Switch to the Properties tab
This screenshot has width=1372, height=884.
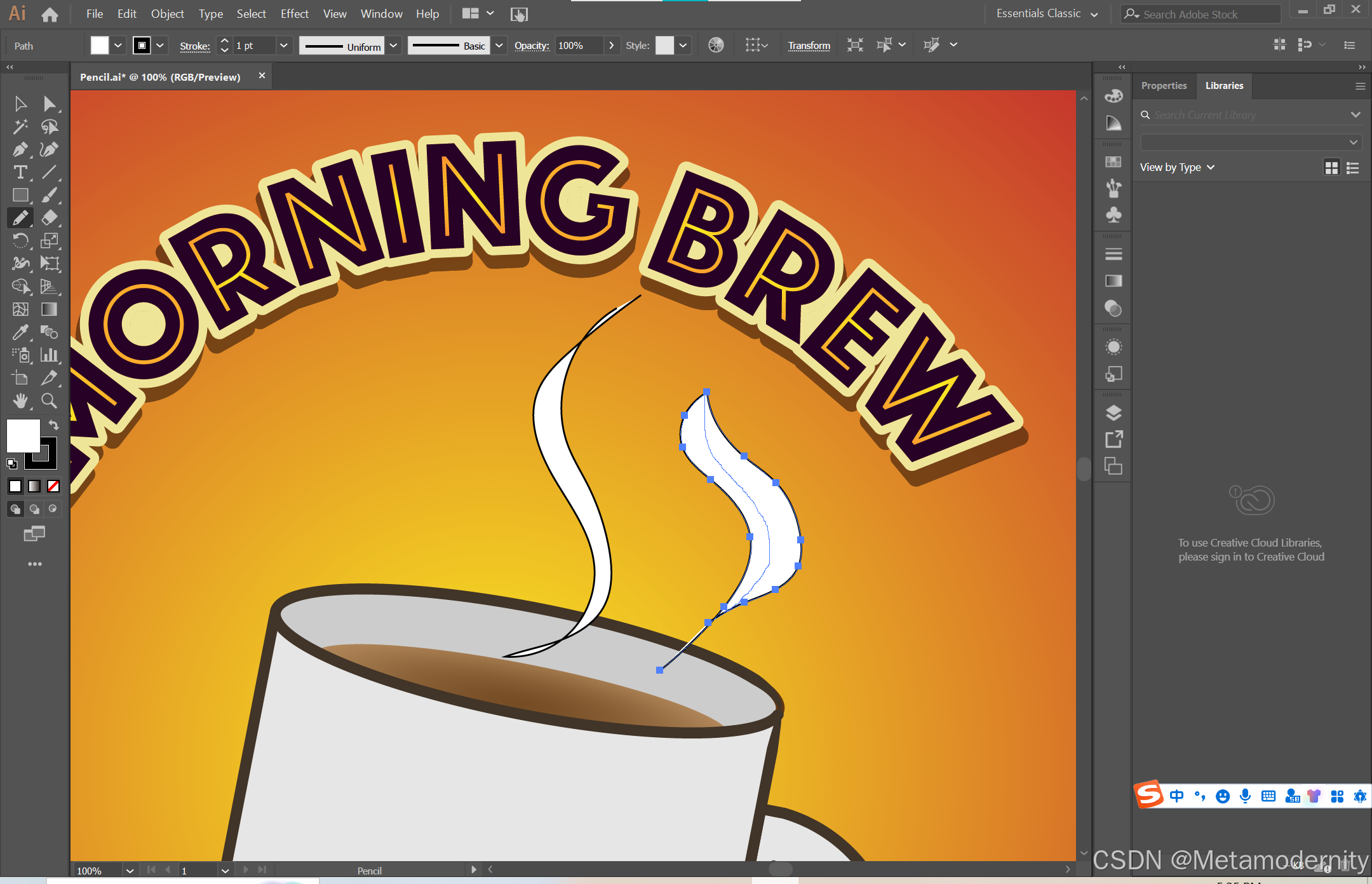click(x=1164, y=86)
